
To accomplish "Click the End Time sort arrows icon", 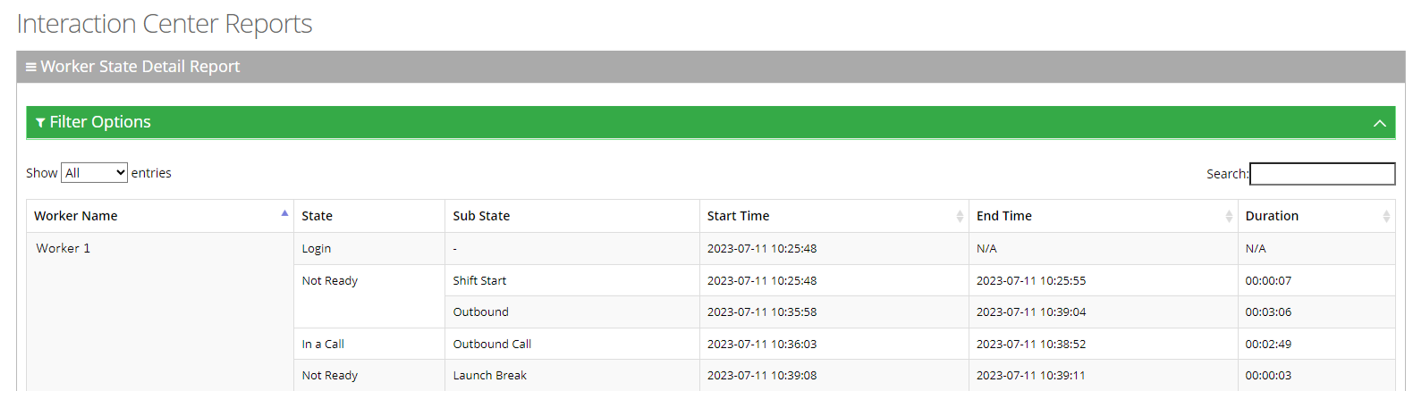I will pos(1229,216).
